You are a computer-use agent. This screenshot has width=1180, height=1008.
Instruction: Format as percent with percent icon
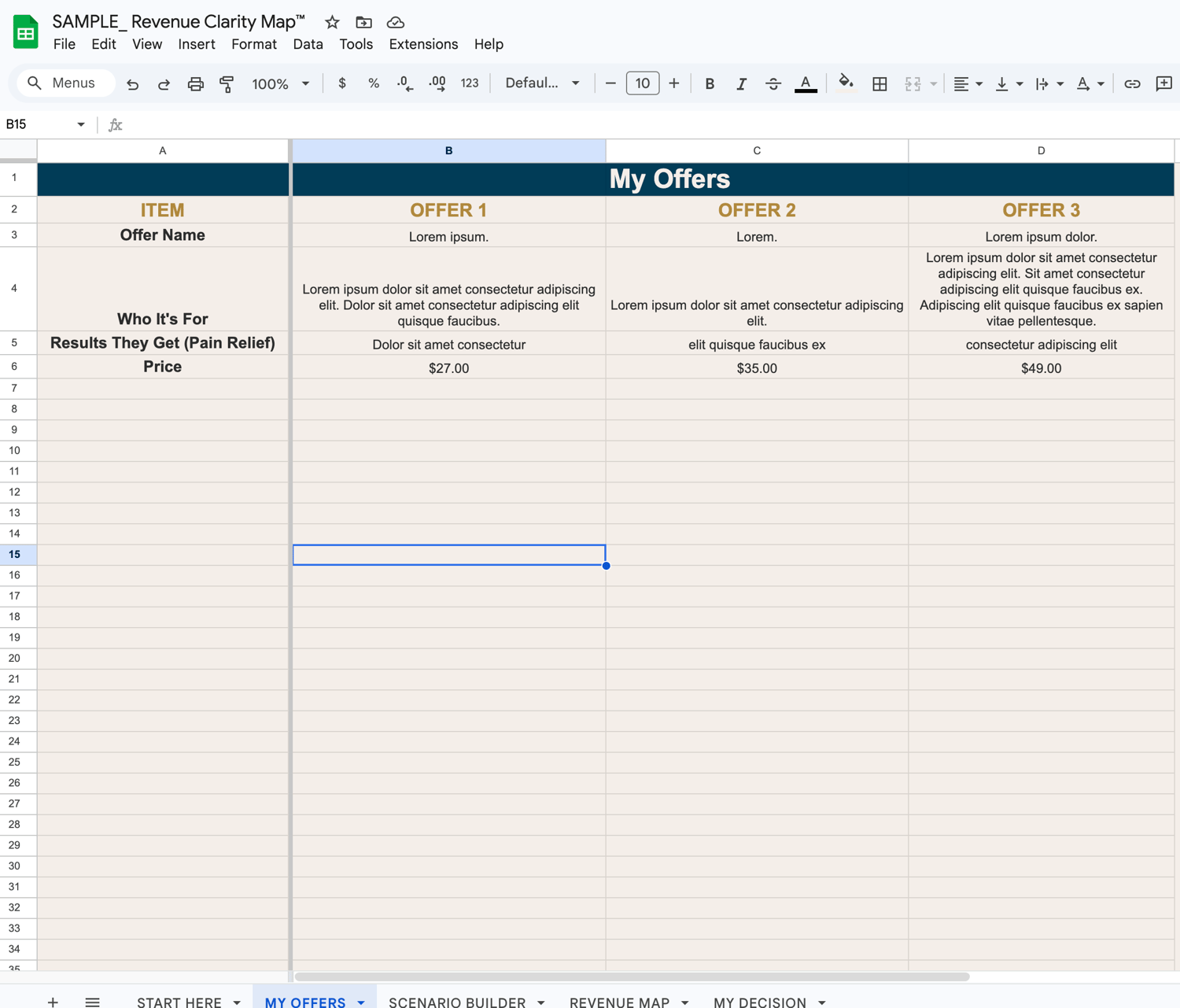(x=374, y=83)
